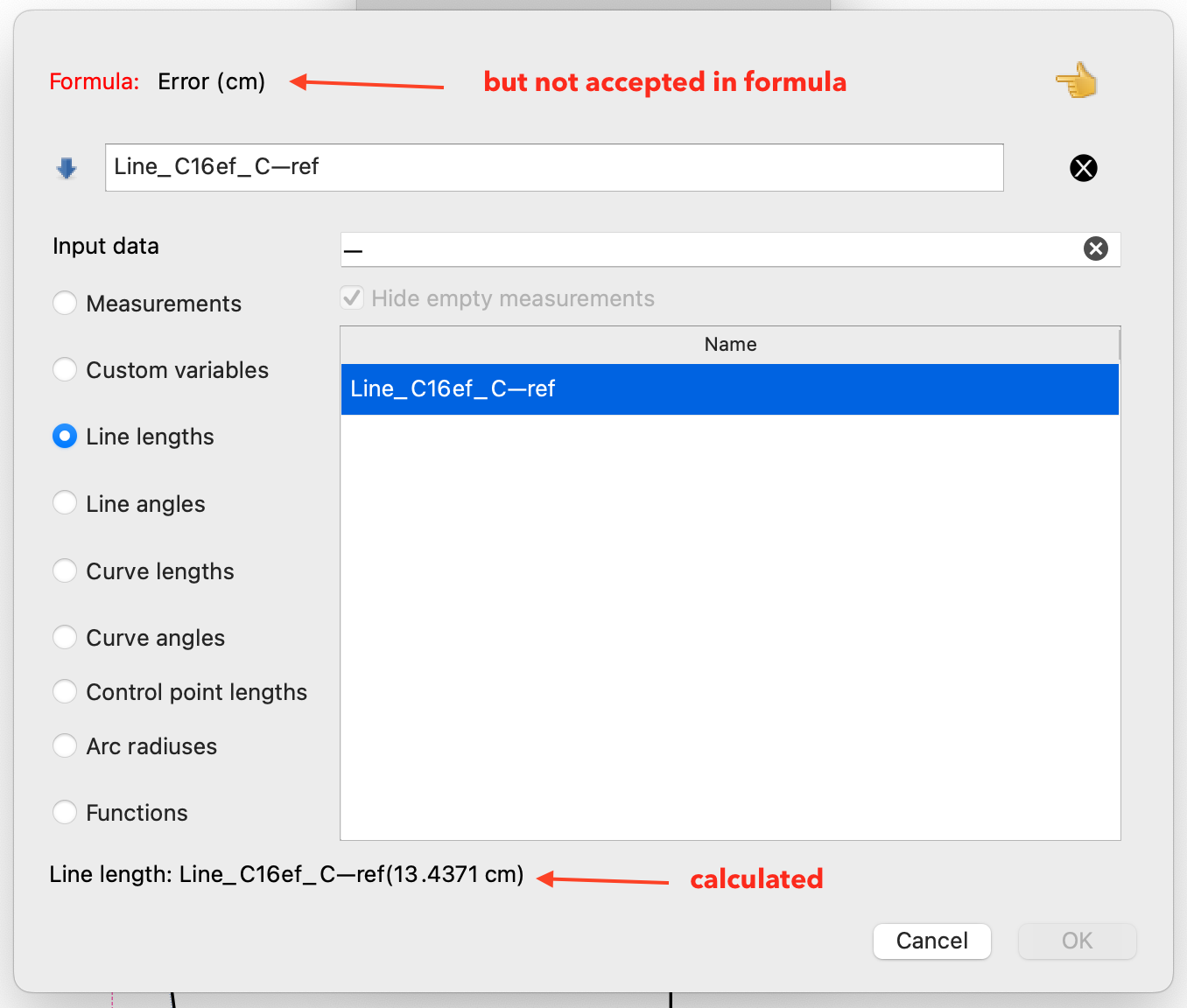Click the blue down-arrow insert variable icon
1187x1008 pixels.
[67, 168]
